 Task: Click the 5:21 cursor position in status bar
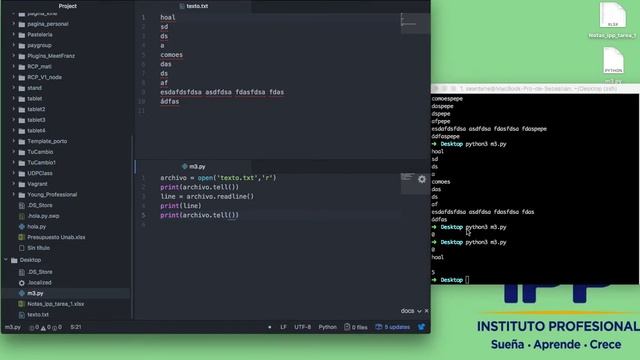tap(76, 327)
